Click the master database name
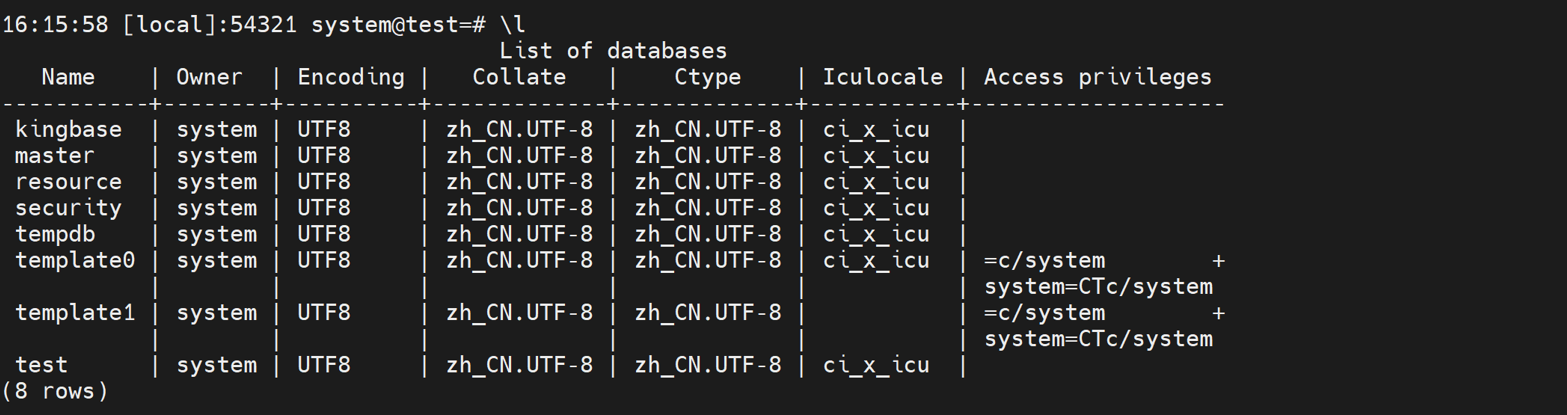This screenshot has width=1567, height=415. pyautogui.click(x=55, y=156)
